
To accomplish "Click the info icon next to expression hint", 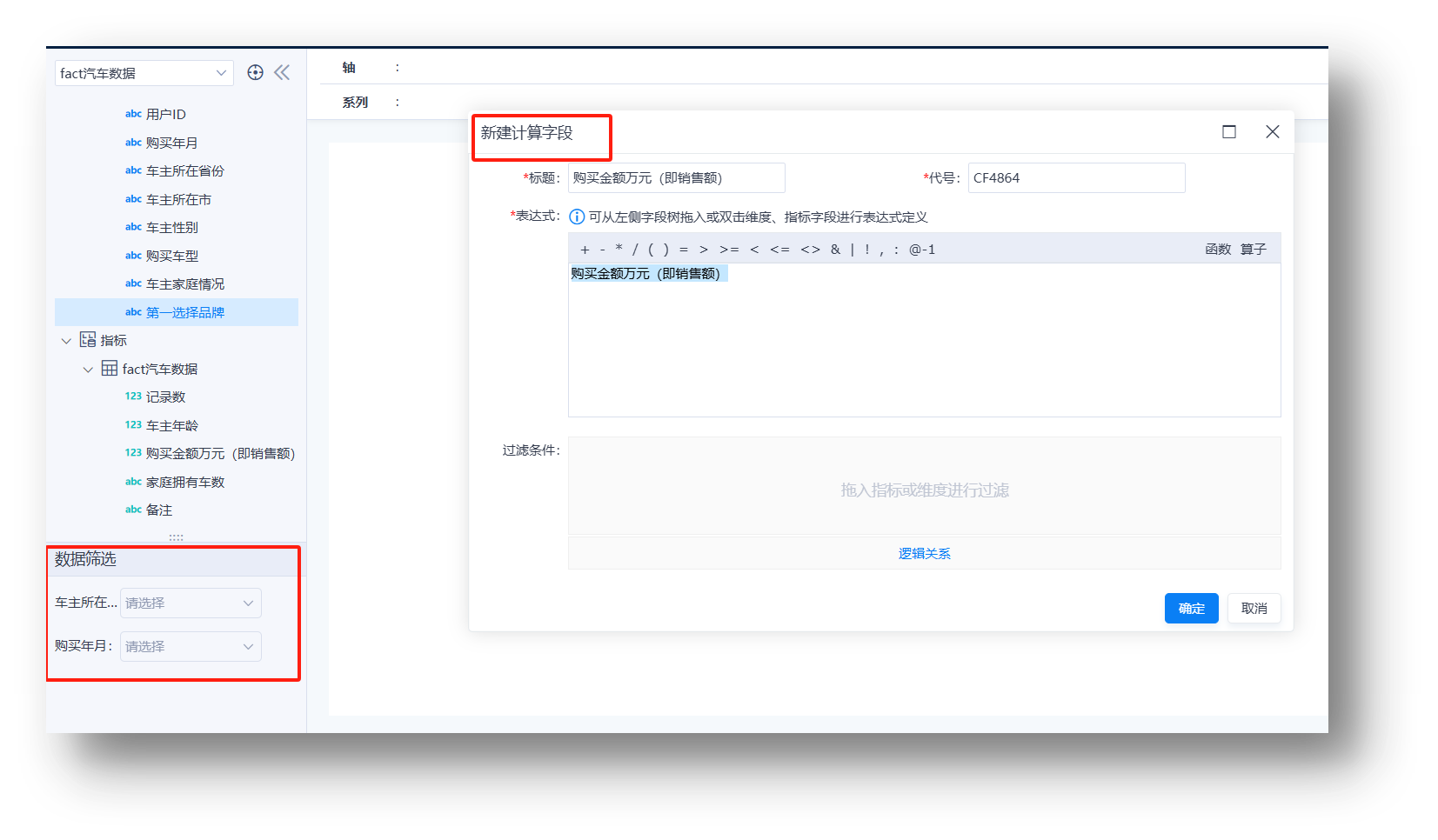I will pos(577,217).
